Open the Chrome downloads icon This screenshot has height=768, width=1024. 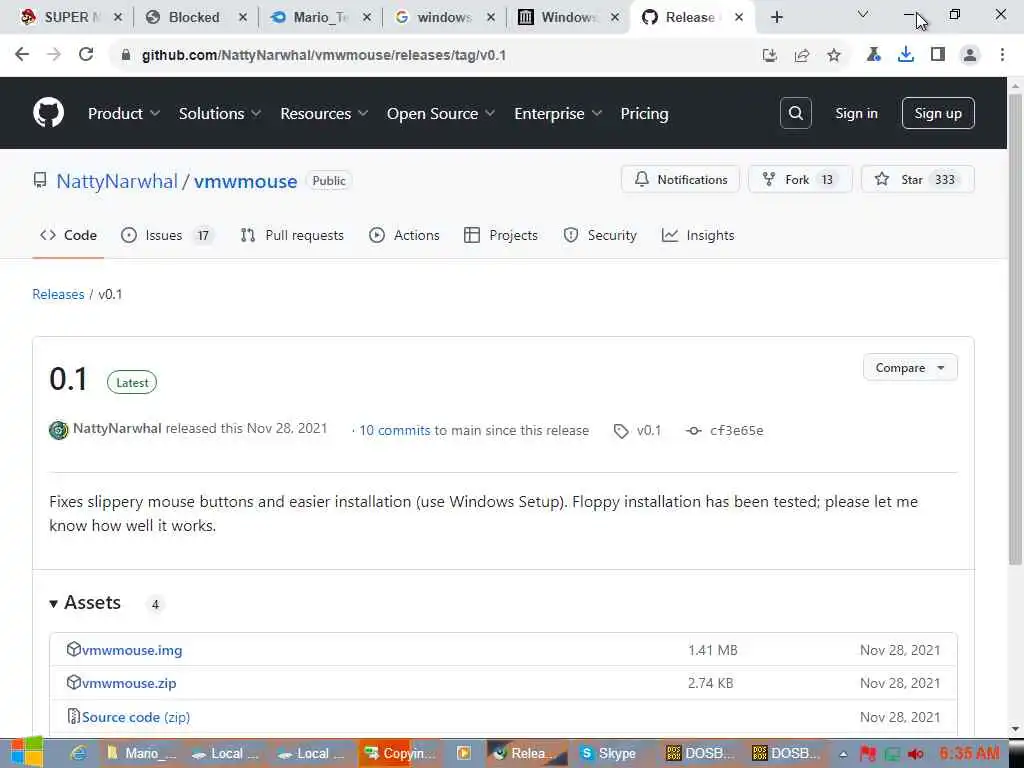(906, 55)
